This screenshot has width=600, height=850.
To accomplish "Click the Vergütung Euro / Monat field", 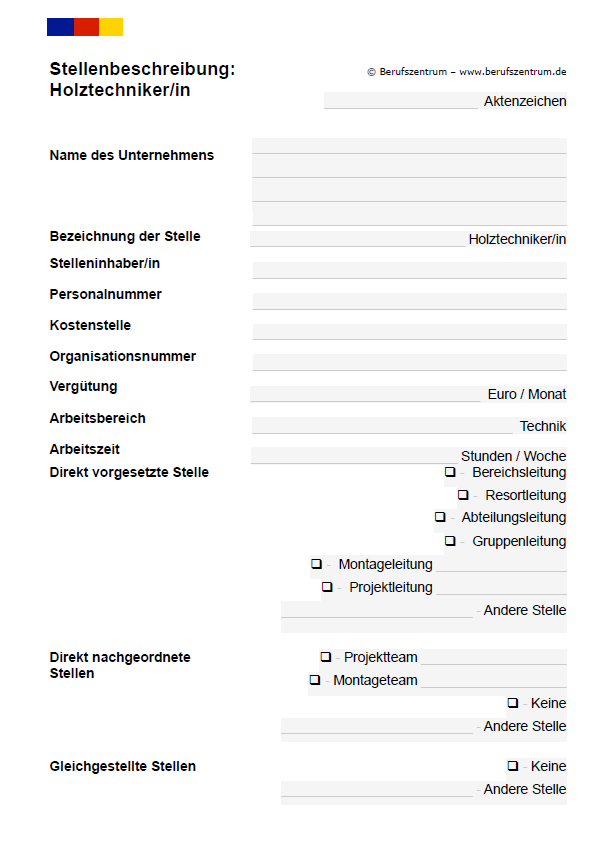I will click(x=365, y=394).
